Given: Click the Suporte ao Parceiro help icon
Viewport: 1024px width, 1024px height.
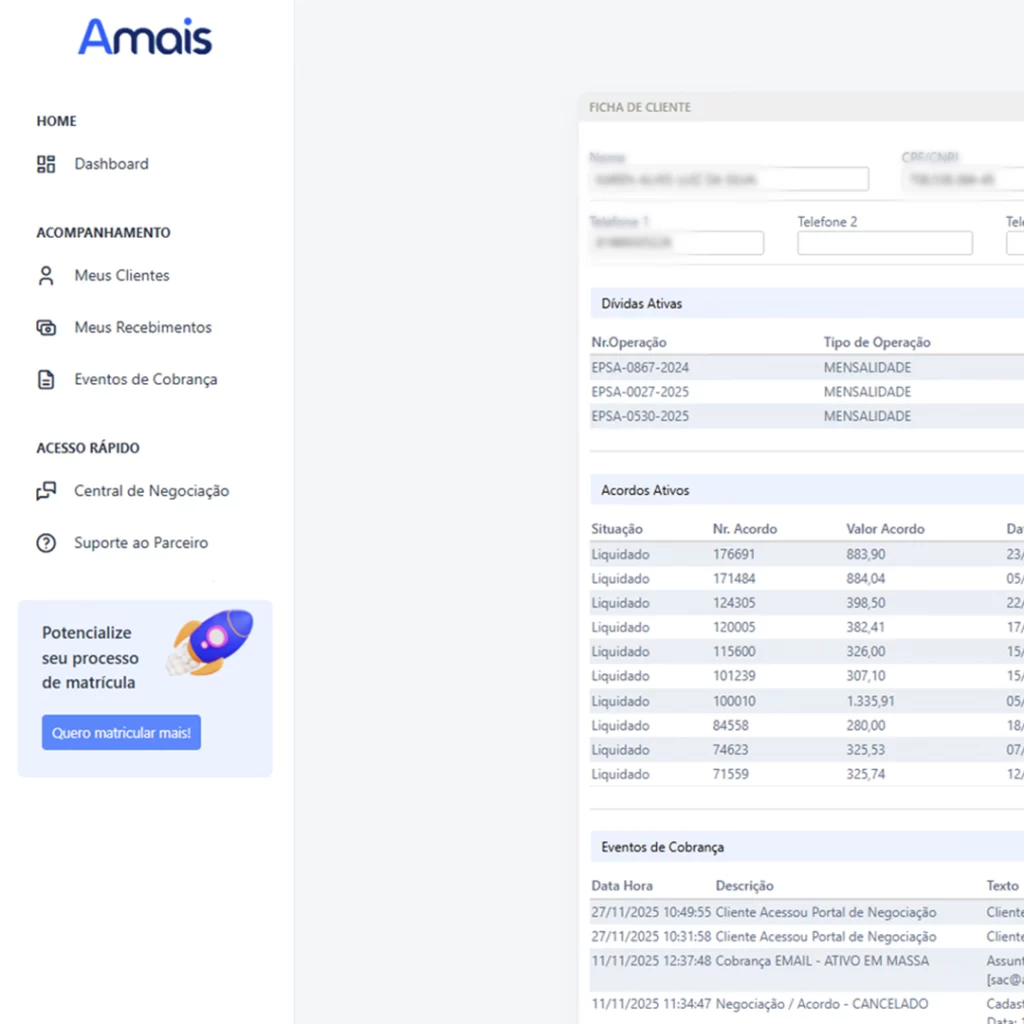Looking at the screenshot, I should 46,543.
